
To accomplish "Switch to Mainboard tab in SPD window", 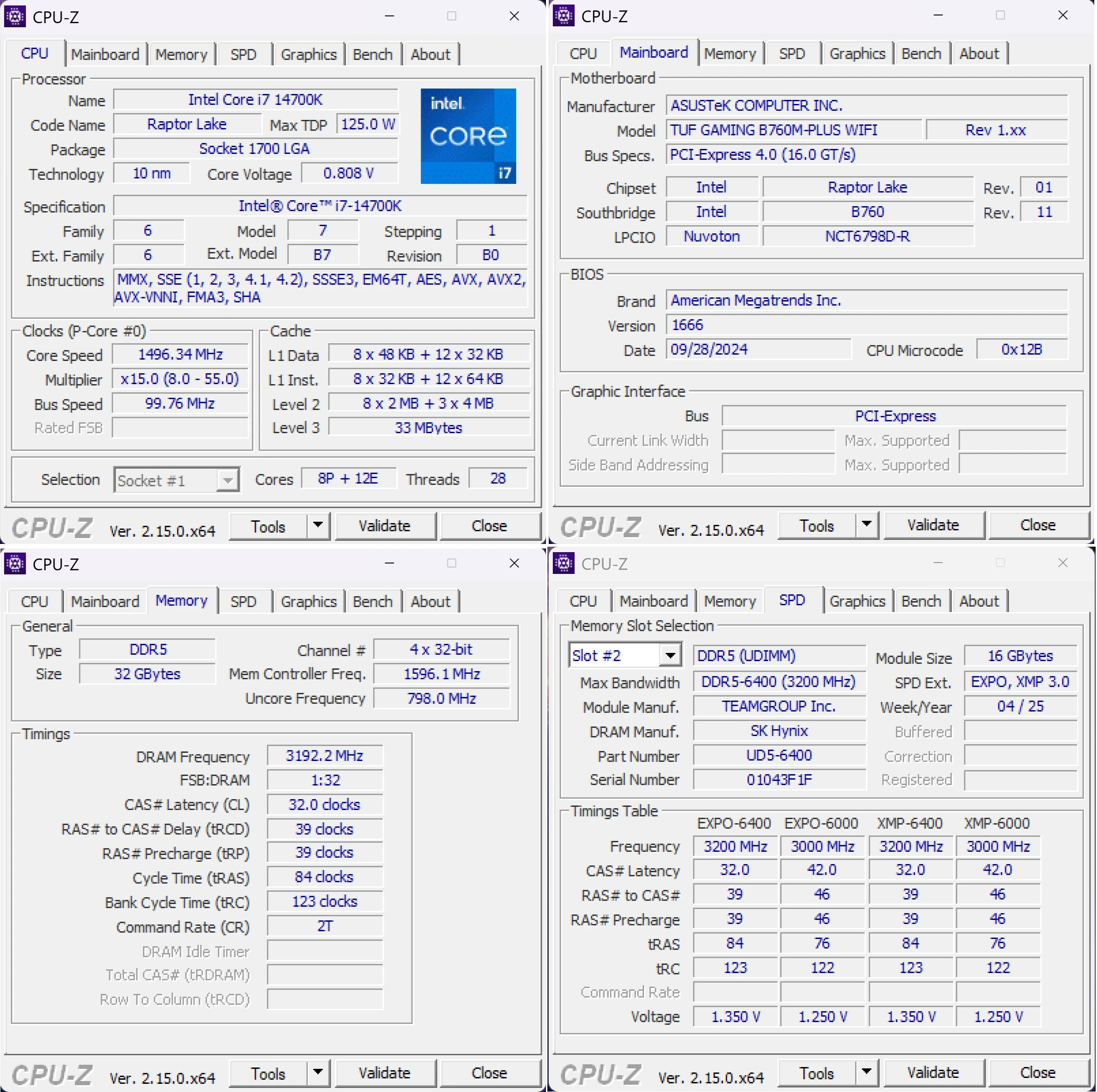I will click(654, 601).
